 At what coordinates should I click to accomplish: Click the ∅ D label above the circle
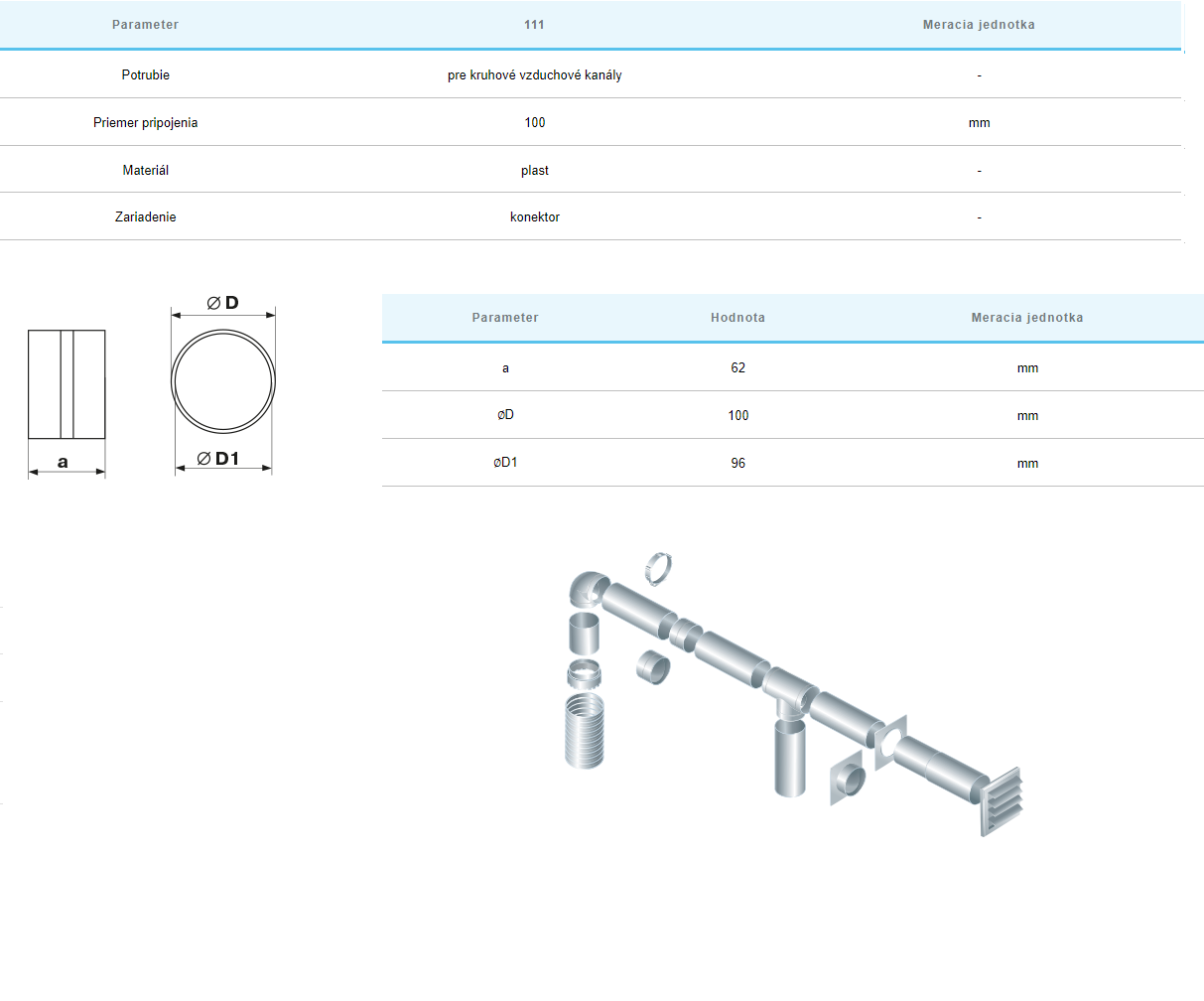click(x=223, y=303)
